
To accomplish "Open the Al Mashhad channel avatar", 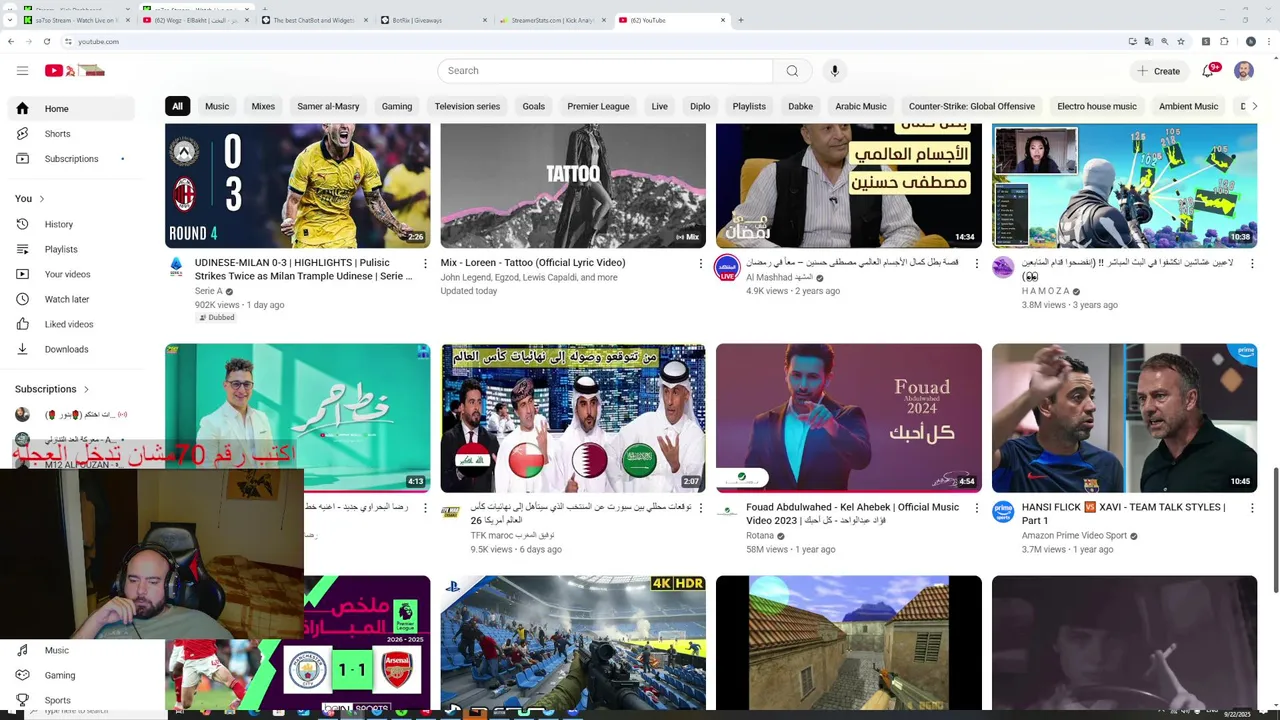I will 727,267.
